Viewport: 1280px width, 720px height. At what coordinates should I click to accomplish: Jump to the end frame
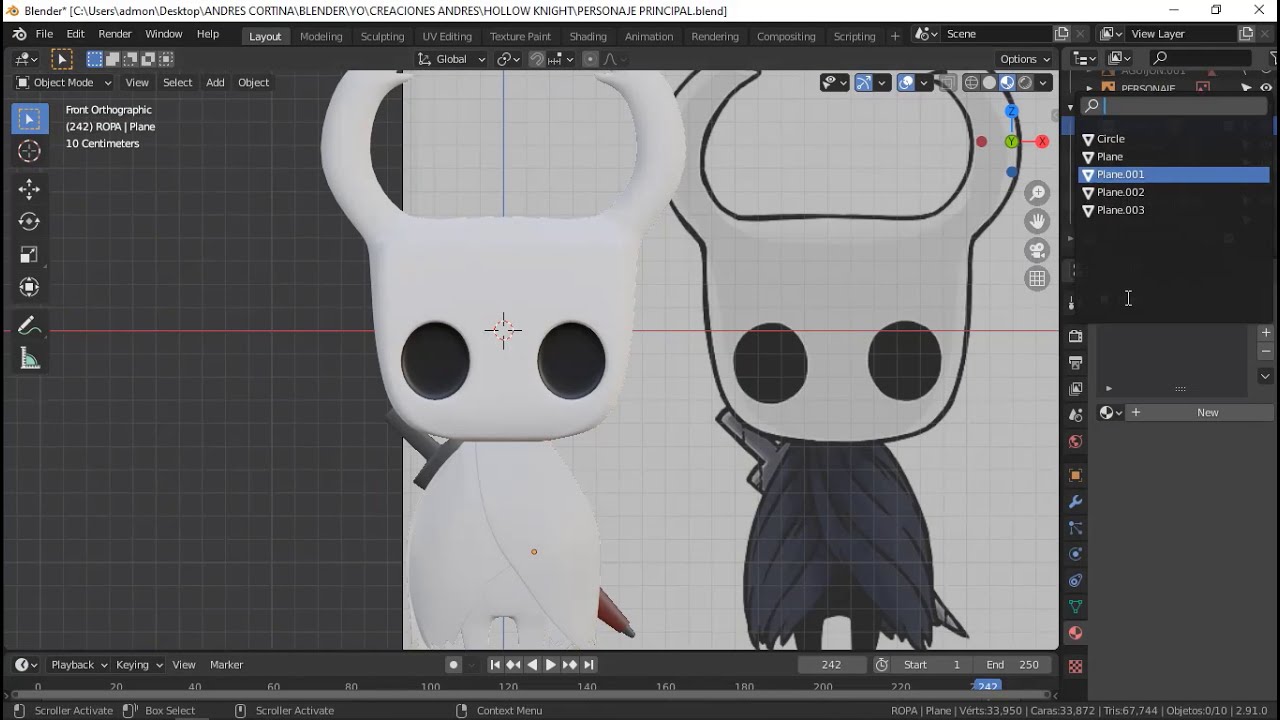coord(589,664)
